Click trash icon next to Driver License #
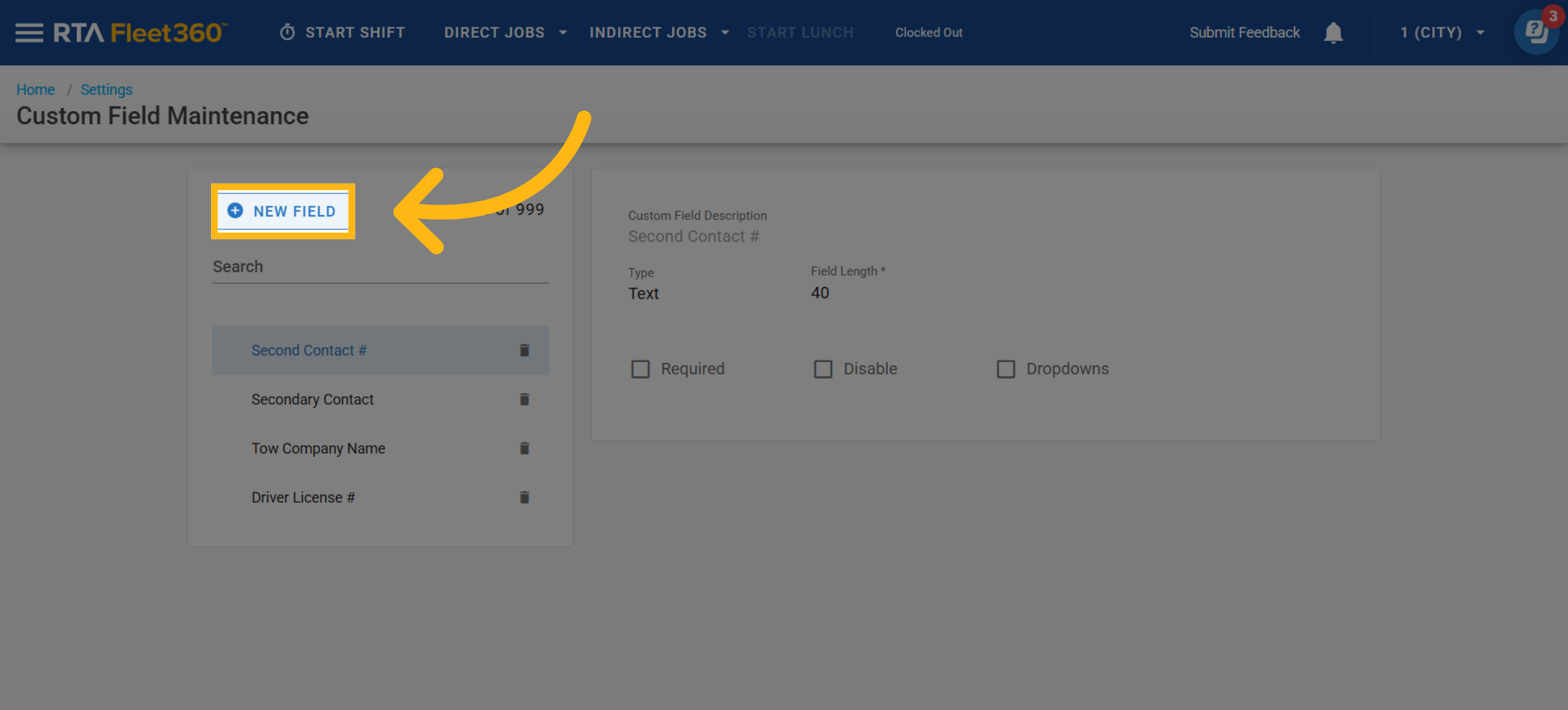1568x710 pixels. tap(524, 498)
